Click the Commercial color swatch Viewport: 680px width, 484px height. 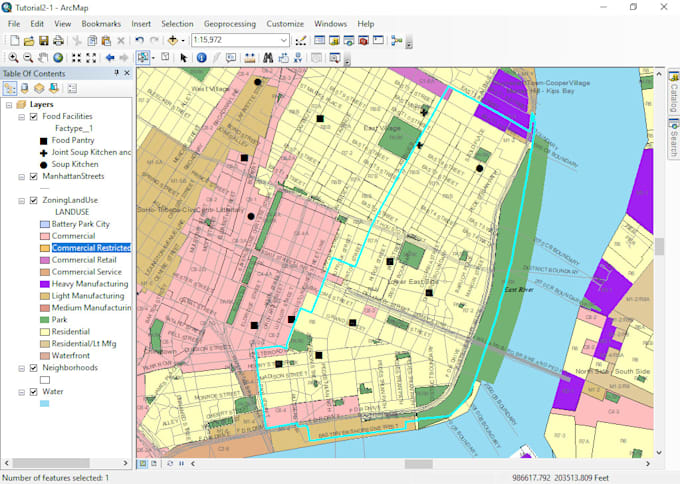[x=45, y=236]
